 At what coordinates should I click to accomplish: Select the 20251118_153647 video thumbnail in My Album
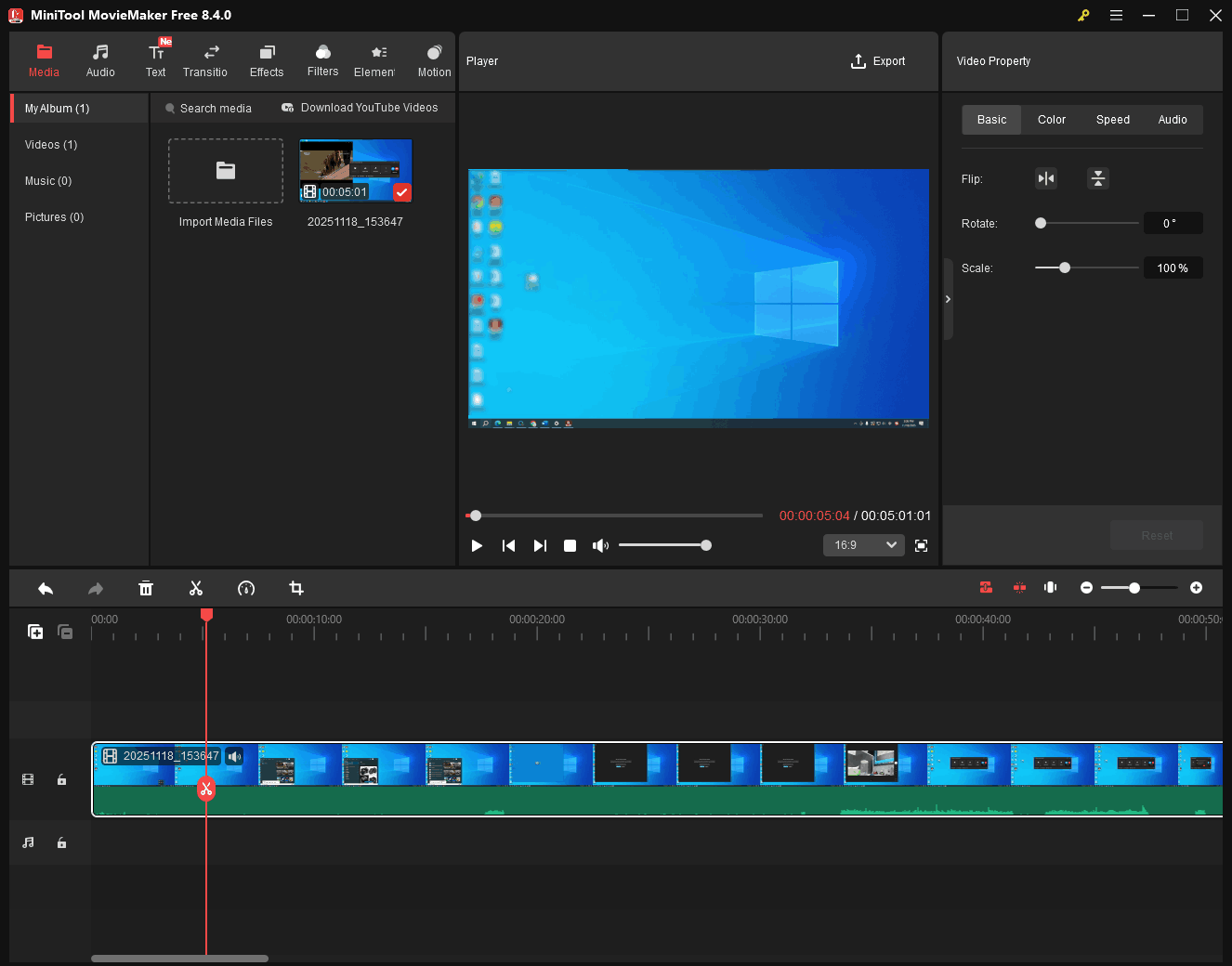coord(355,169)
